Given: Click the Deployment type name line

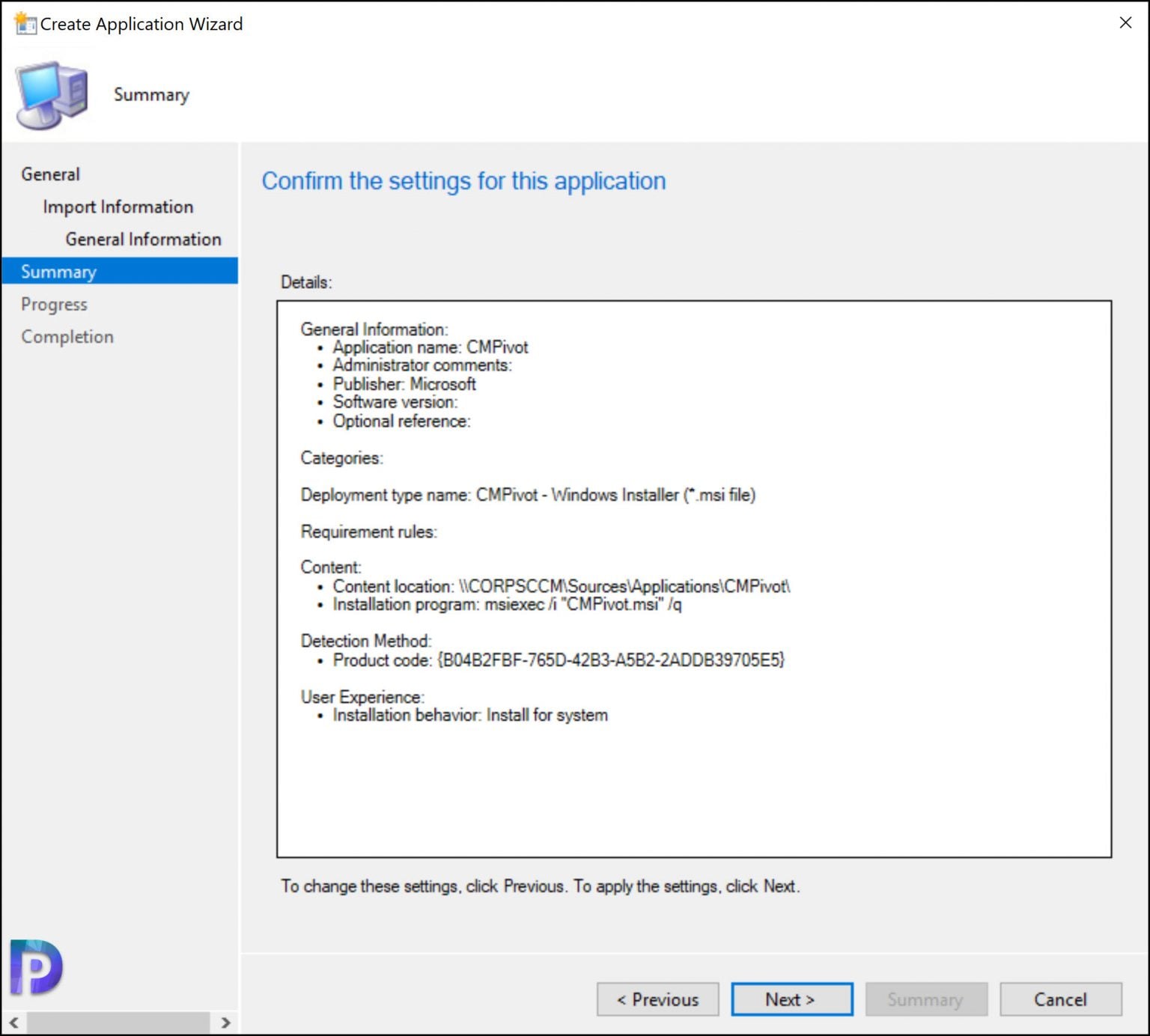Looking at the screenshot, I should click(x=528, y=495).
